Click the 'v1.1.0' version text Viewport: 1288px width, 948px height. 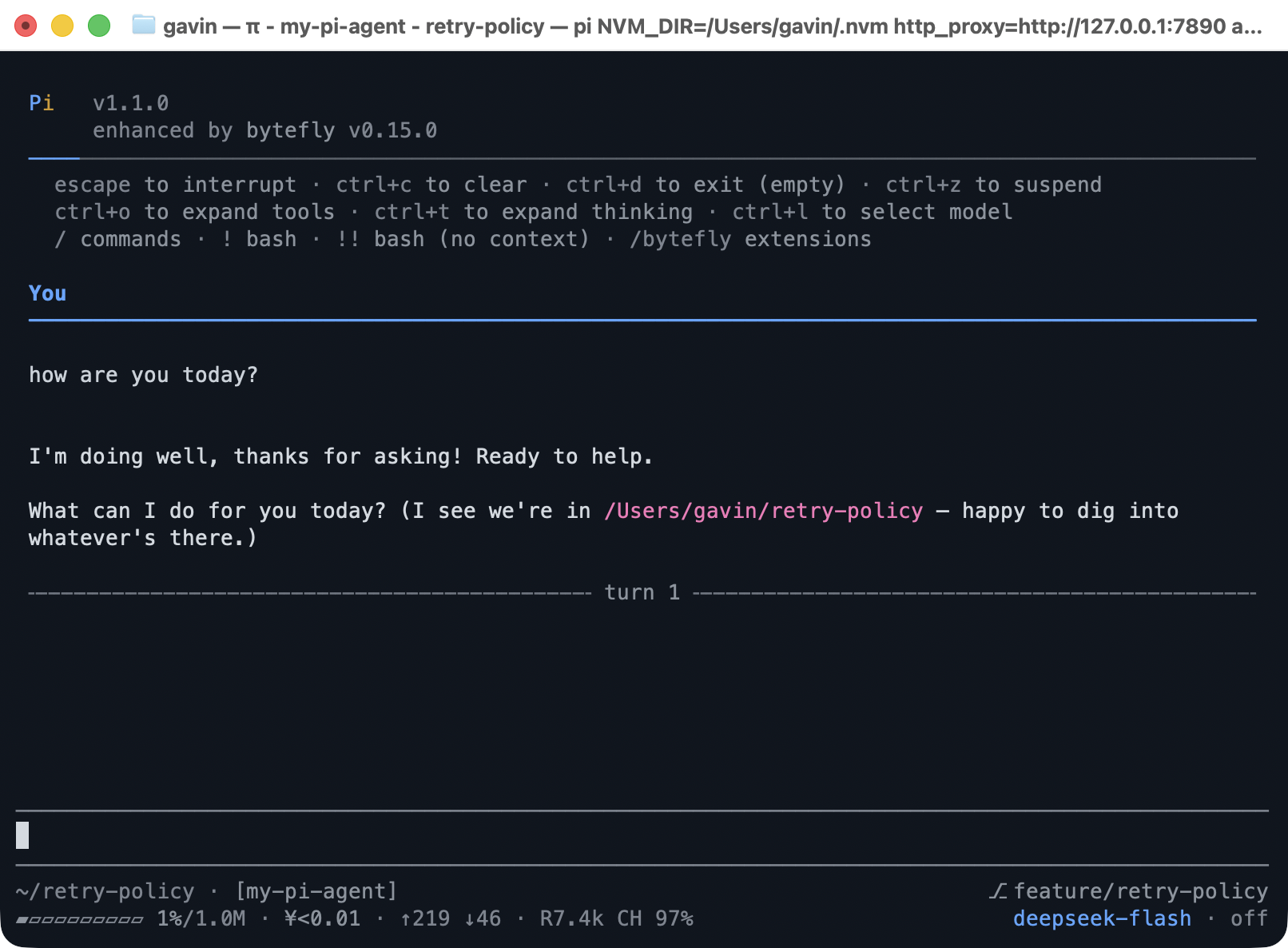(131, 103)
